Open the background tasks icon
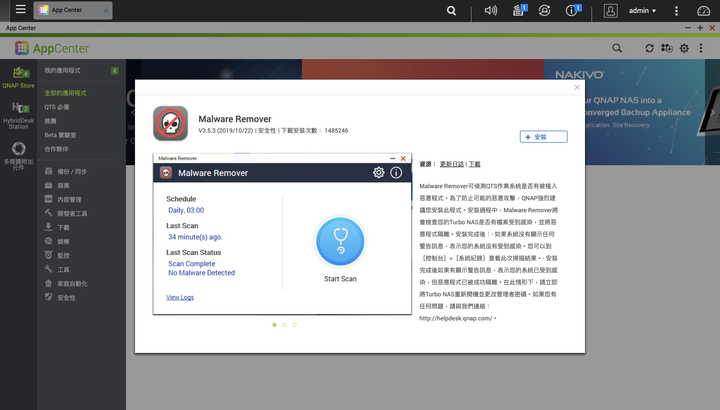 tap(519, 10)
